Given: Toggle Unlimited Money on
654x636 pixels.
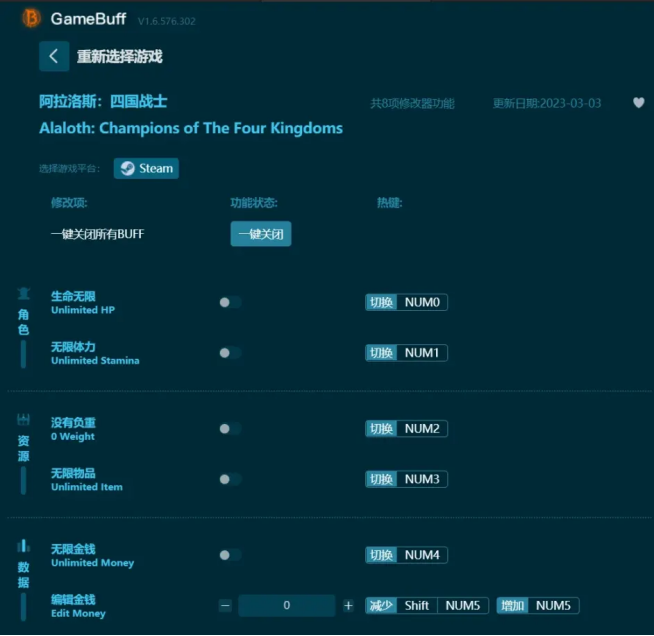Looking at the screenshot, I should pos(230,555).
